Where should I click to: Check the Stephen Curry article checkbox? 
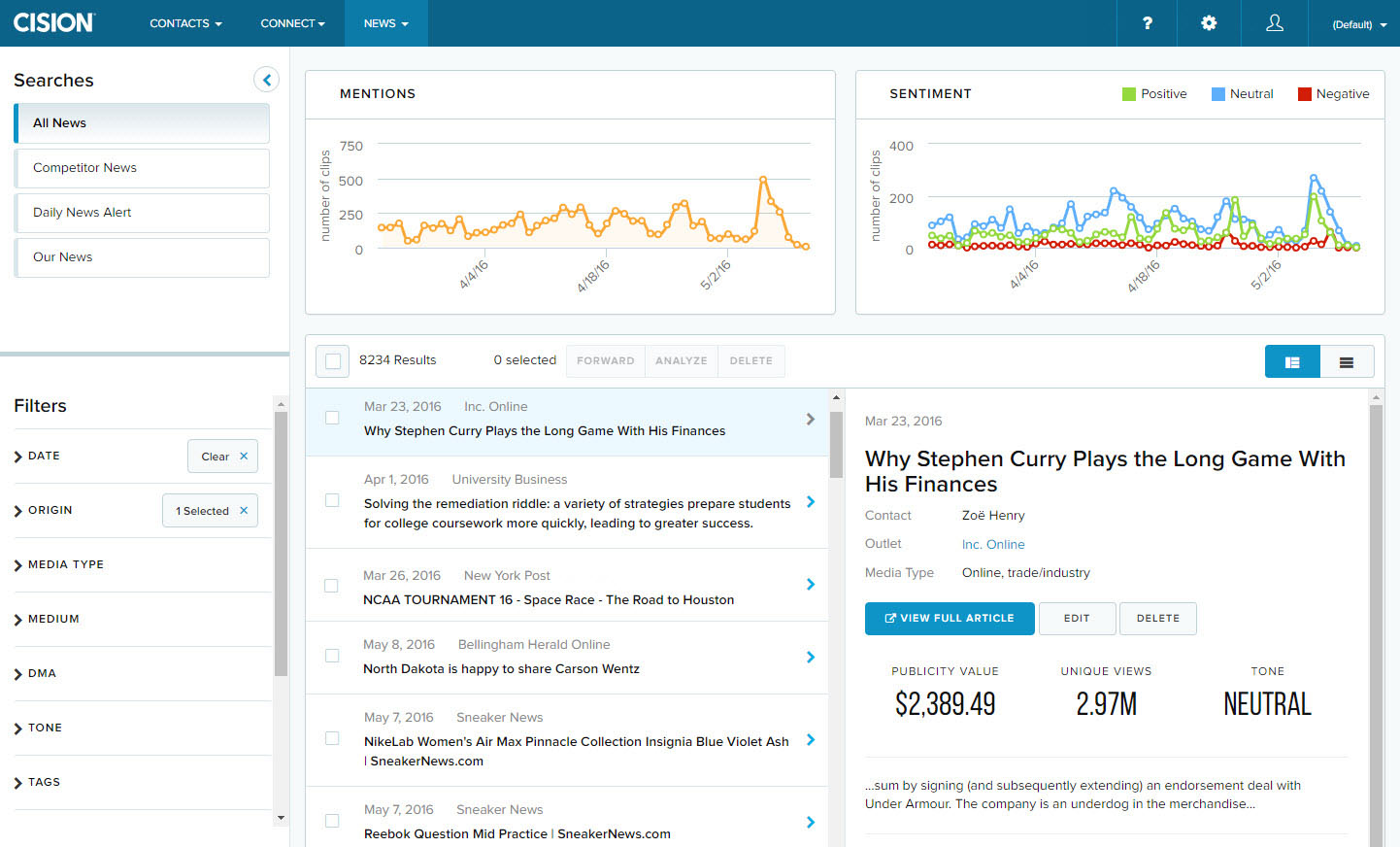(x=332, y=418)
